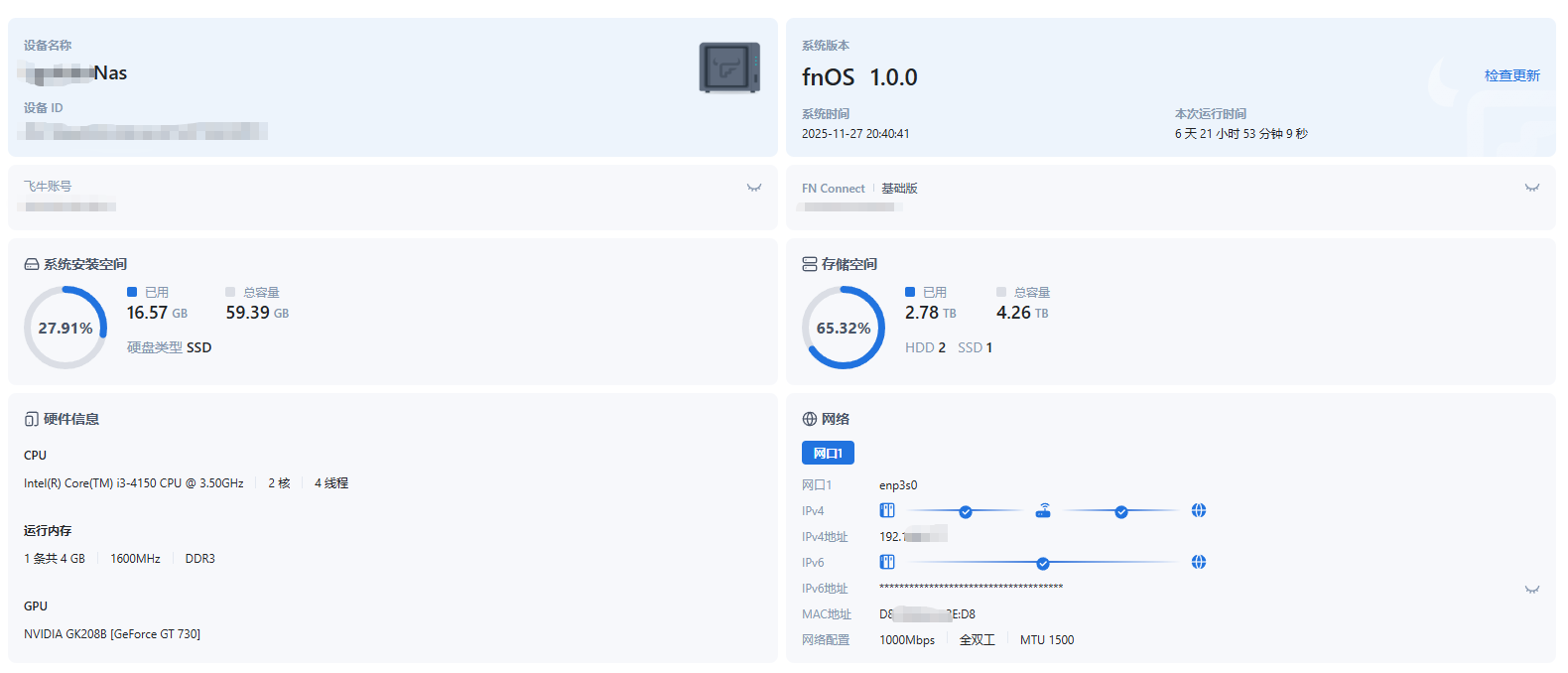This screenshot has height=673, width=1568.
Task: Reveal the hidden 飞牛账号 with eye icon
Action: [x=754, y=188]
